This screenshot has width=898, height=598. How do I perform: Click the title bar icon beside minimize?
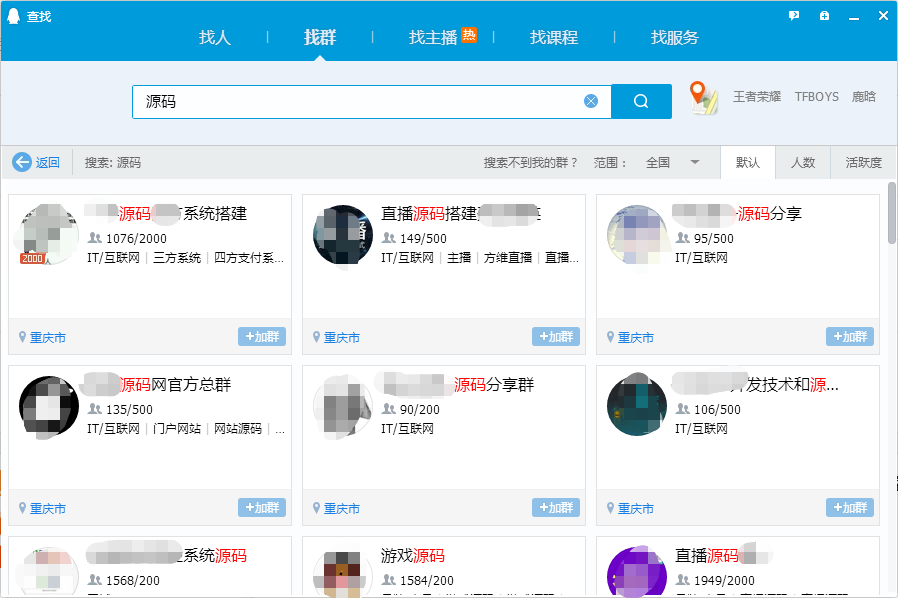(824, 16)
